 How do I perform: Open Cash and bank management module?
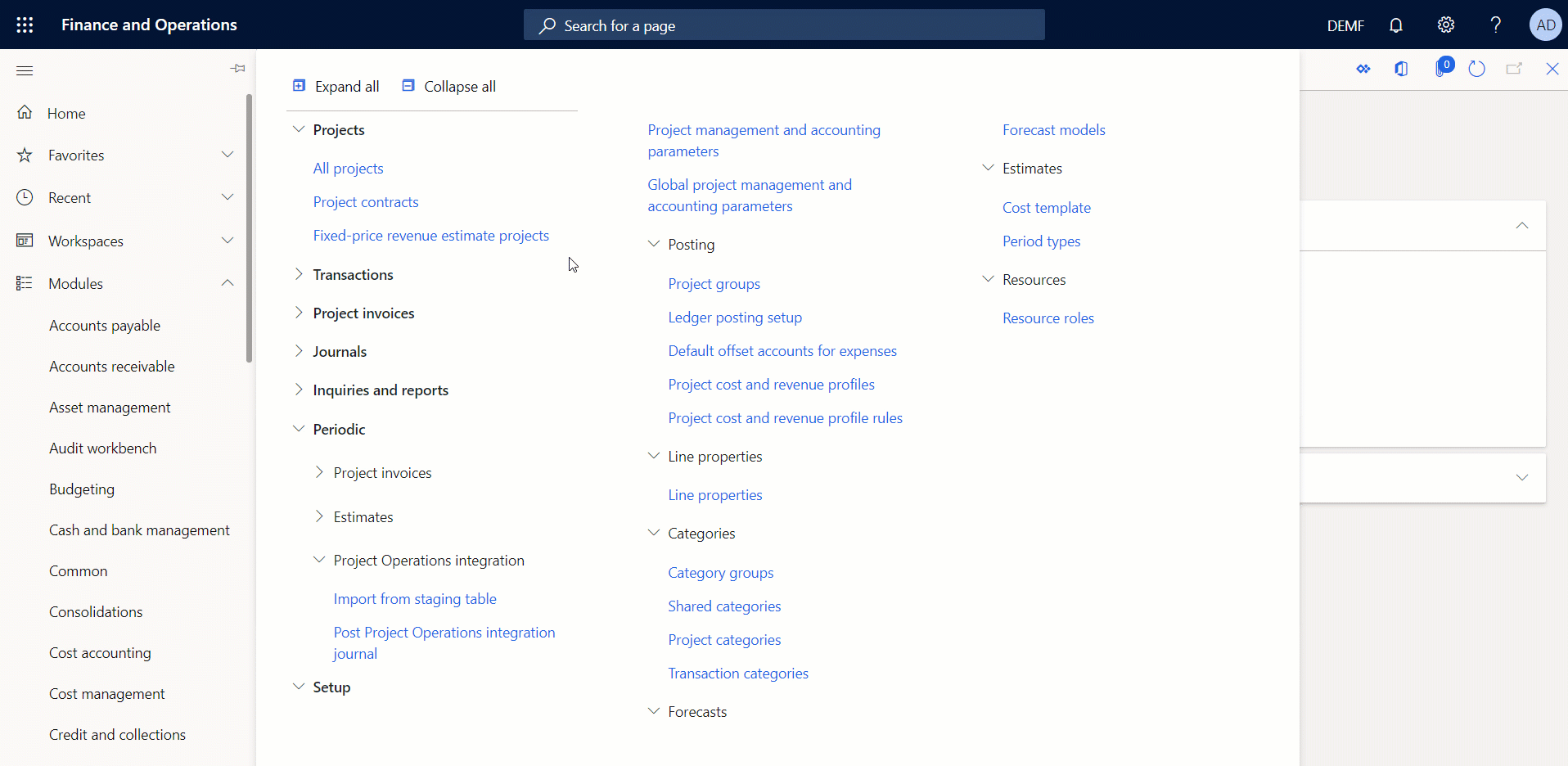pyautogui.click(x=139, y=530)
